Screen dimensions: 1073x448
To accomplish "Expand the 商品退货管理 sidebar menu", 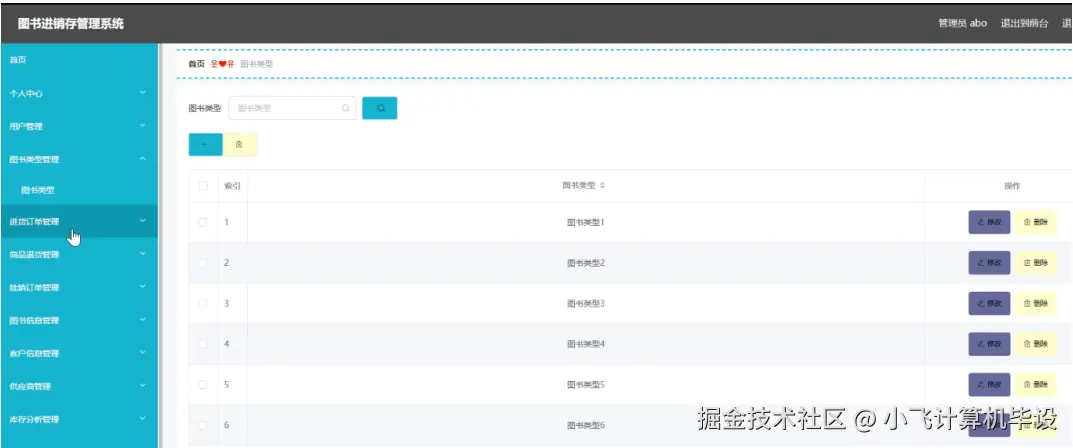I will (x=79, y=254).
